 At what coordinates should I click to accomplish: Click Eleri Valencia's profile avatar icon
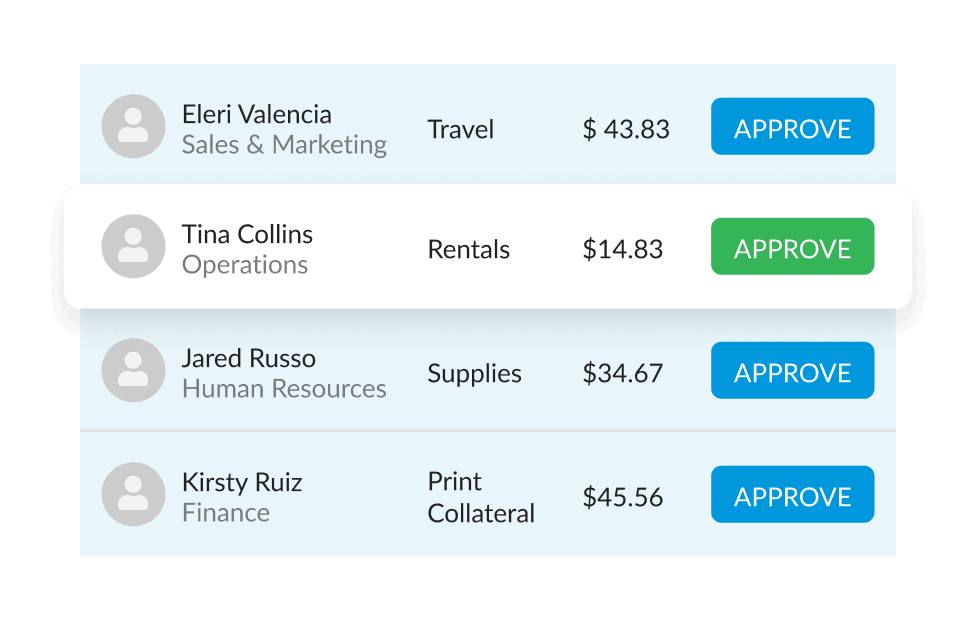point(133,126)
